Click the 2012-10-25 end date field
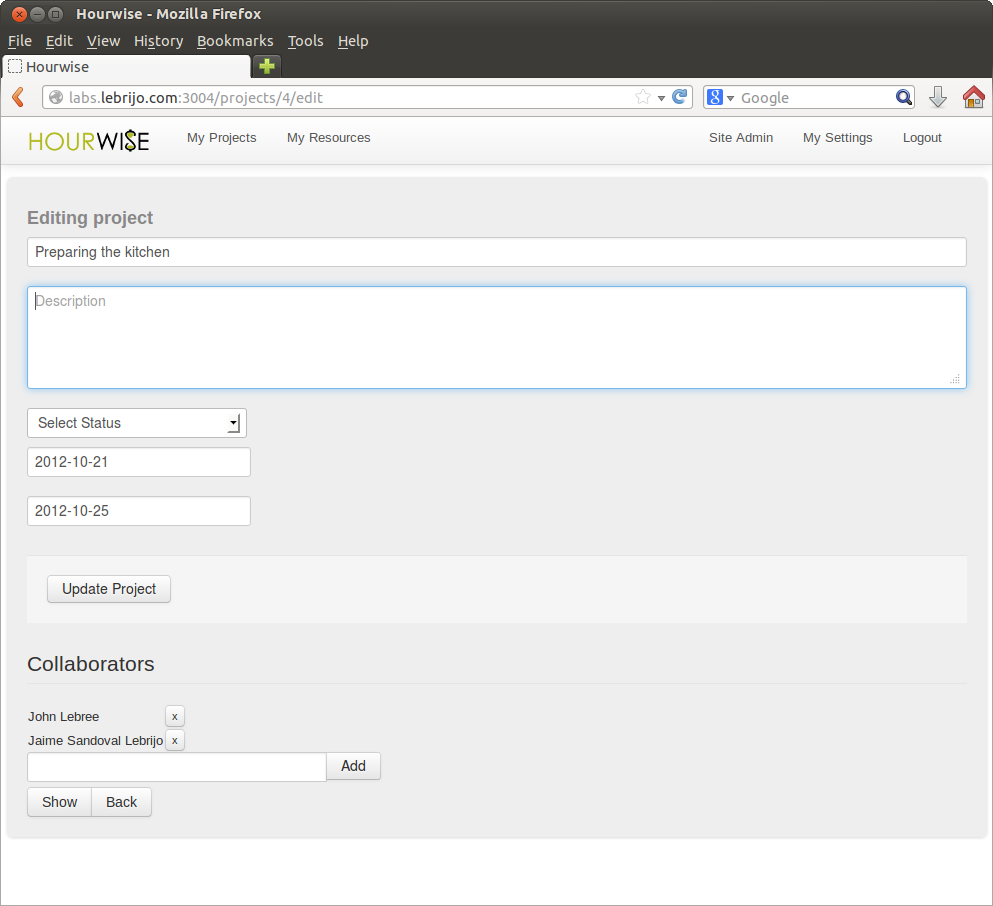 point(139,511)
